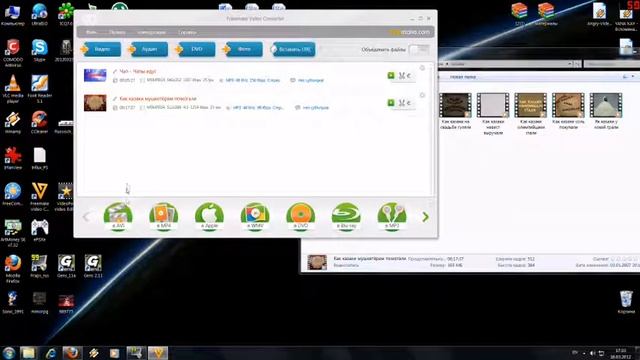Select Как казаки невест выручали file in Explorer
Viewport: 640px width, 360px height.
[x=493, y=114]
